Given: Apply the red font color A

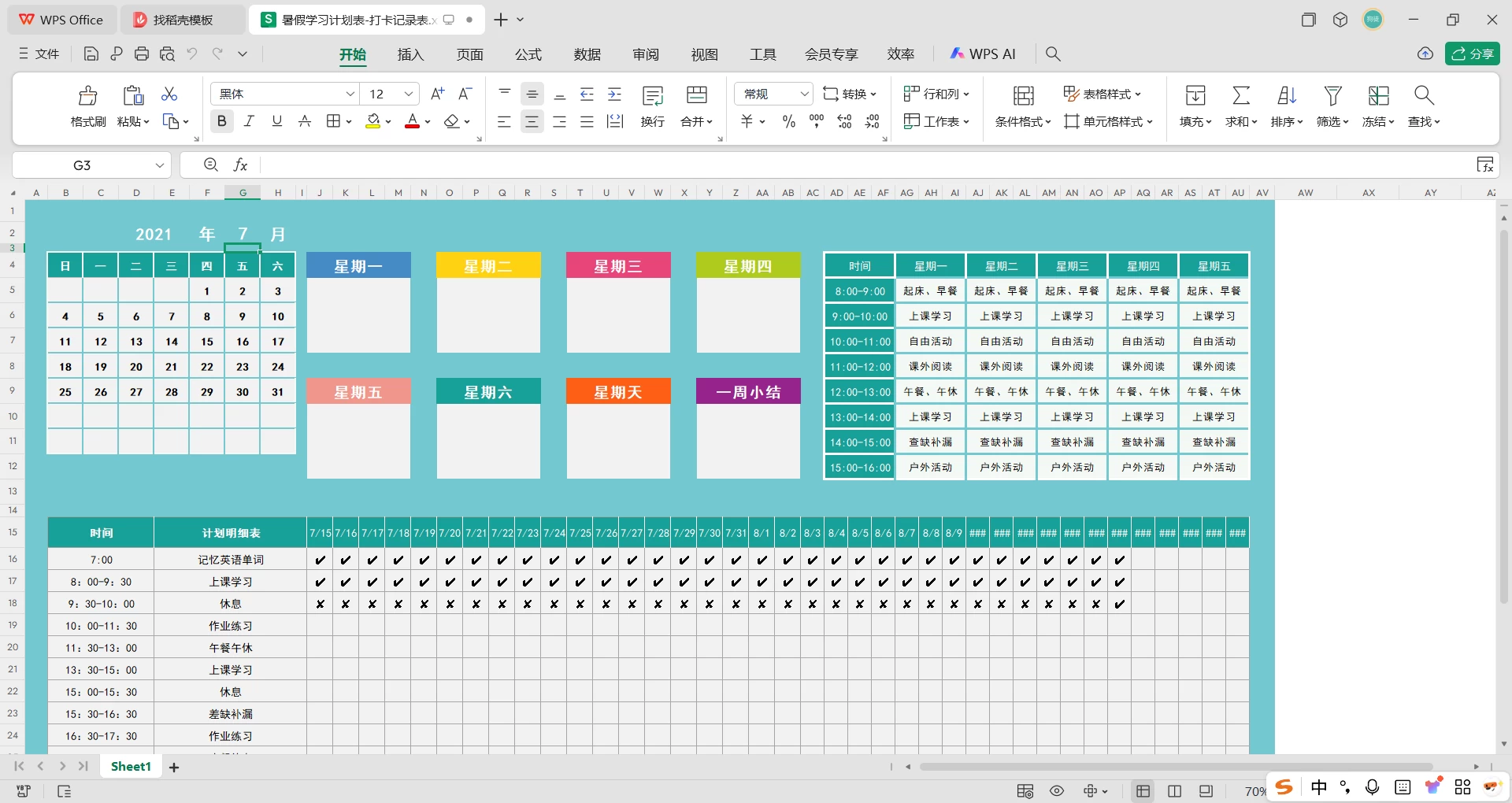Looking at the screenshot, I should tap(412, 121).
